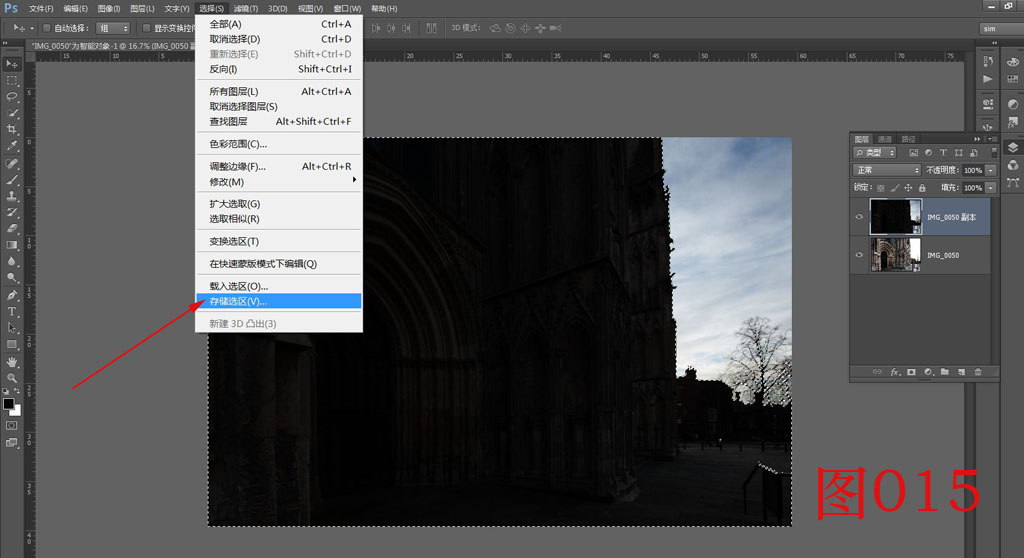The height and width of the screenshot is (558, 1024).
Task: Select the Quick Selection tool
Action: (x=12, y=113)
